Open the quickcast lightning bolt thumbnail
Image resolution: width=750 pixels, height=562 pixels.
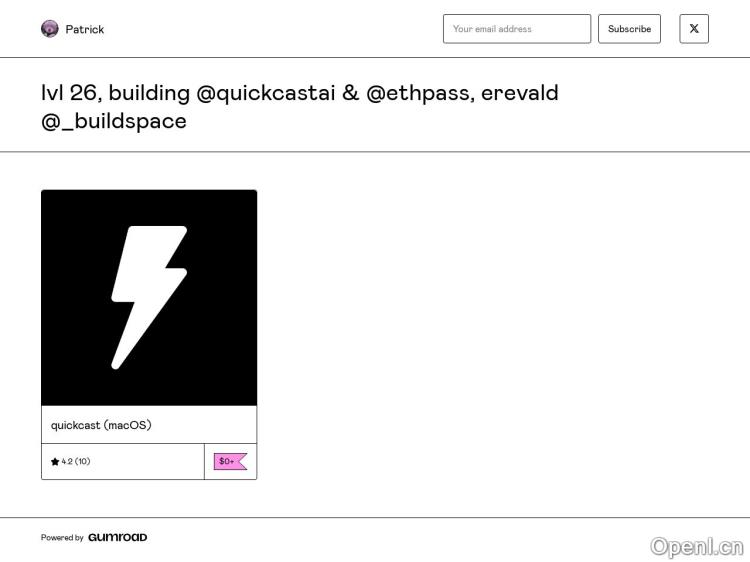coord(149,298)
